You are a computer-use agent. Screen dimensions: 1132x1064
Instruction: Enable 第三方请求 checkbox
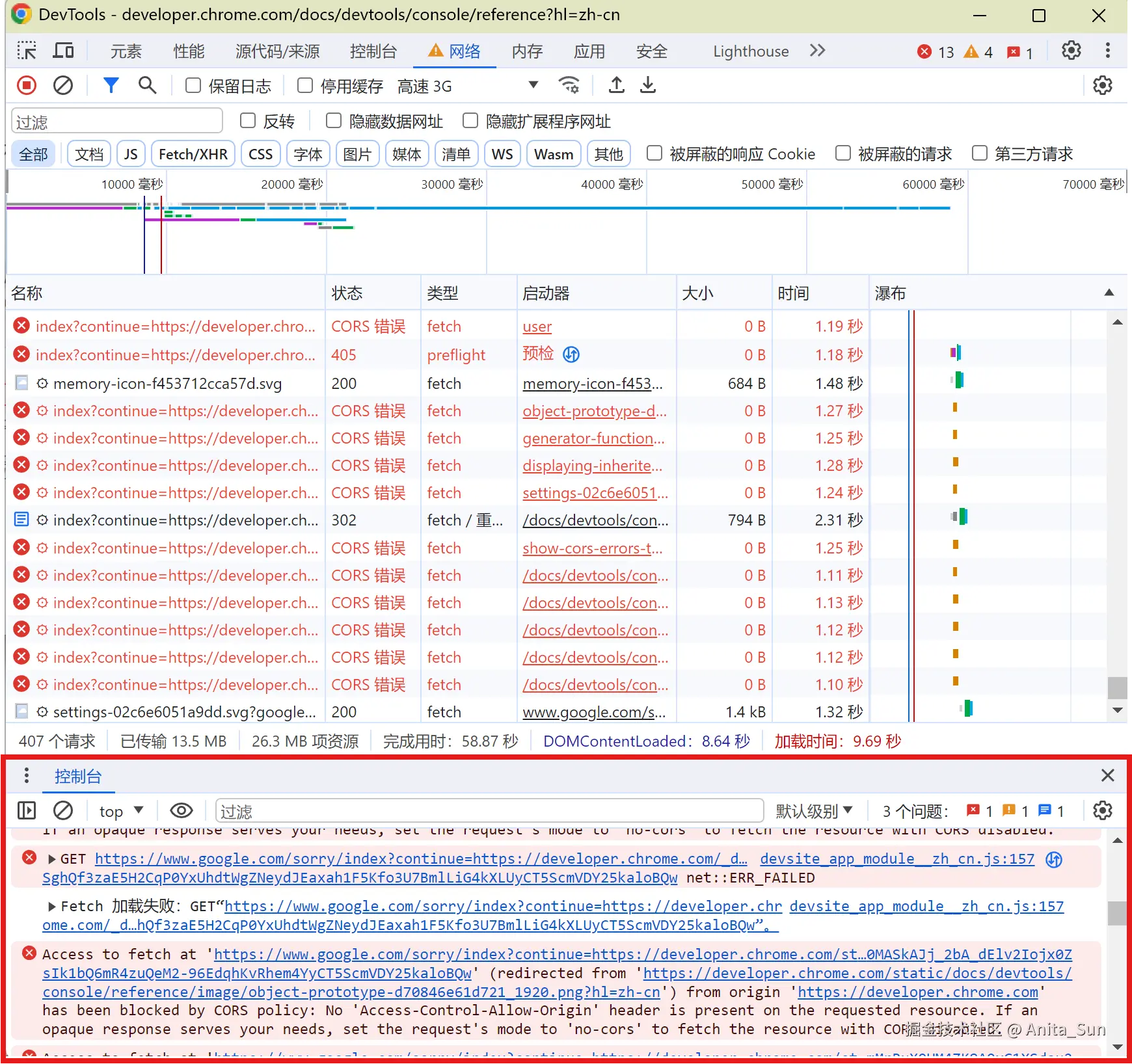point(980,153)
